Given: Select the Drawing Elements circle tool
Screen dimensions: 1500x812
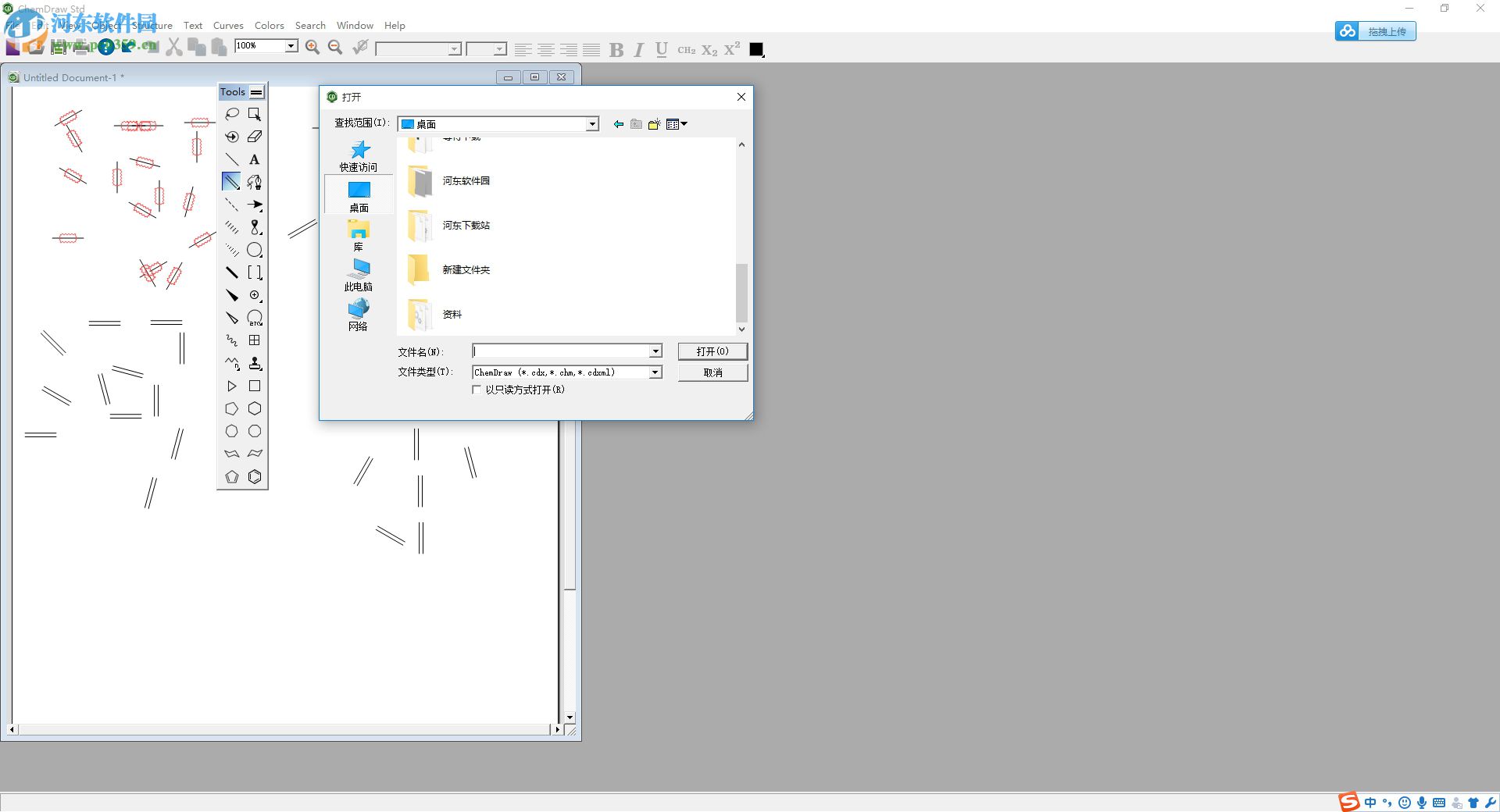Looking at the screenshot, I should coord(255,250).
